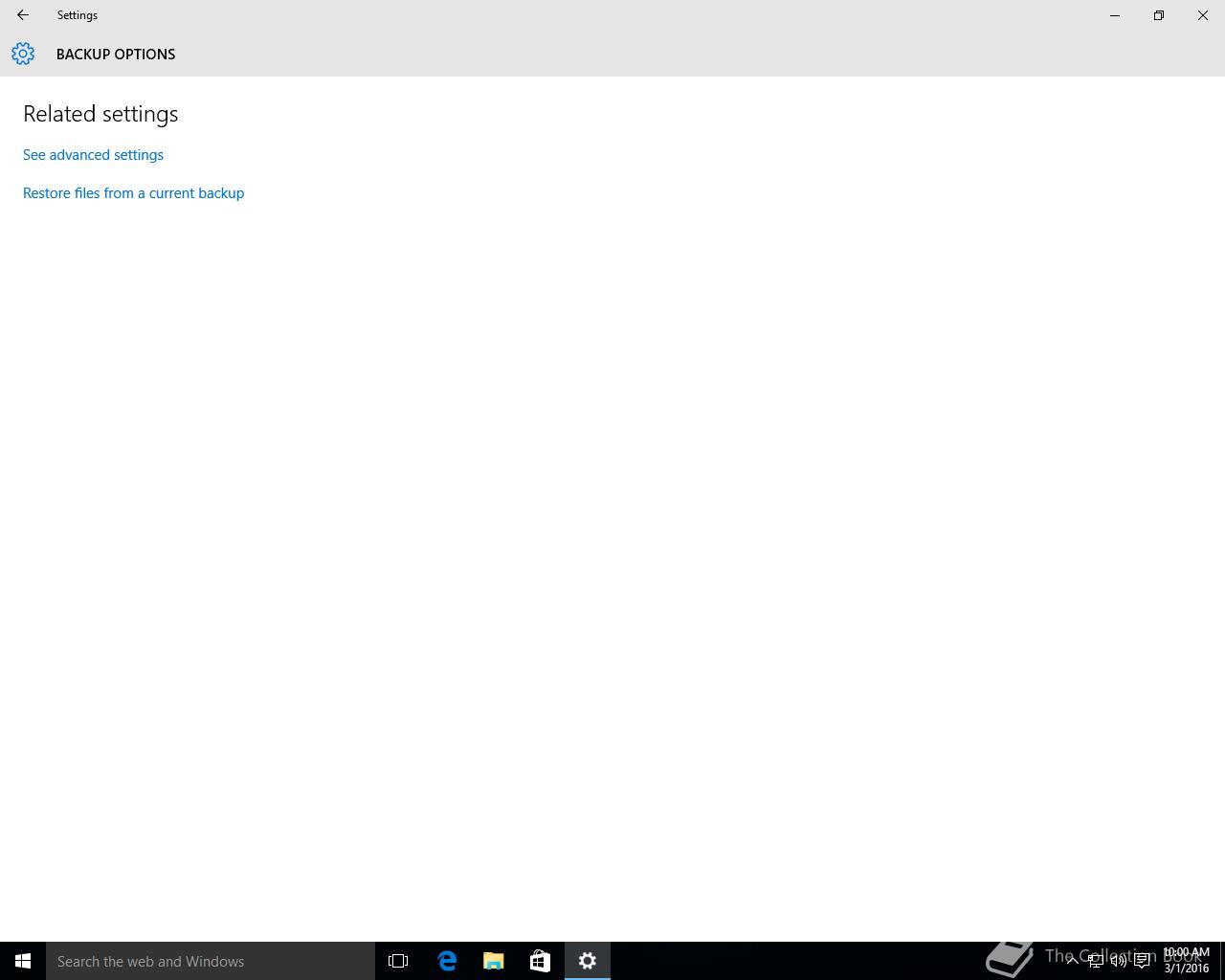Open the Windows Store from the taskbar
Image resolution: width=1225 pixels, height=980 pixels.
(540, 961)
